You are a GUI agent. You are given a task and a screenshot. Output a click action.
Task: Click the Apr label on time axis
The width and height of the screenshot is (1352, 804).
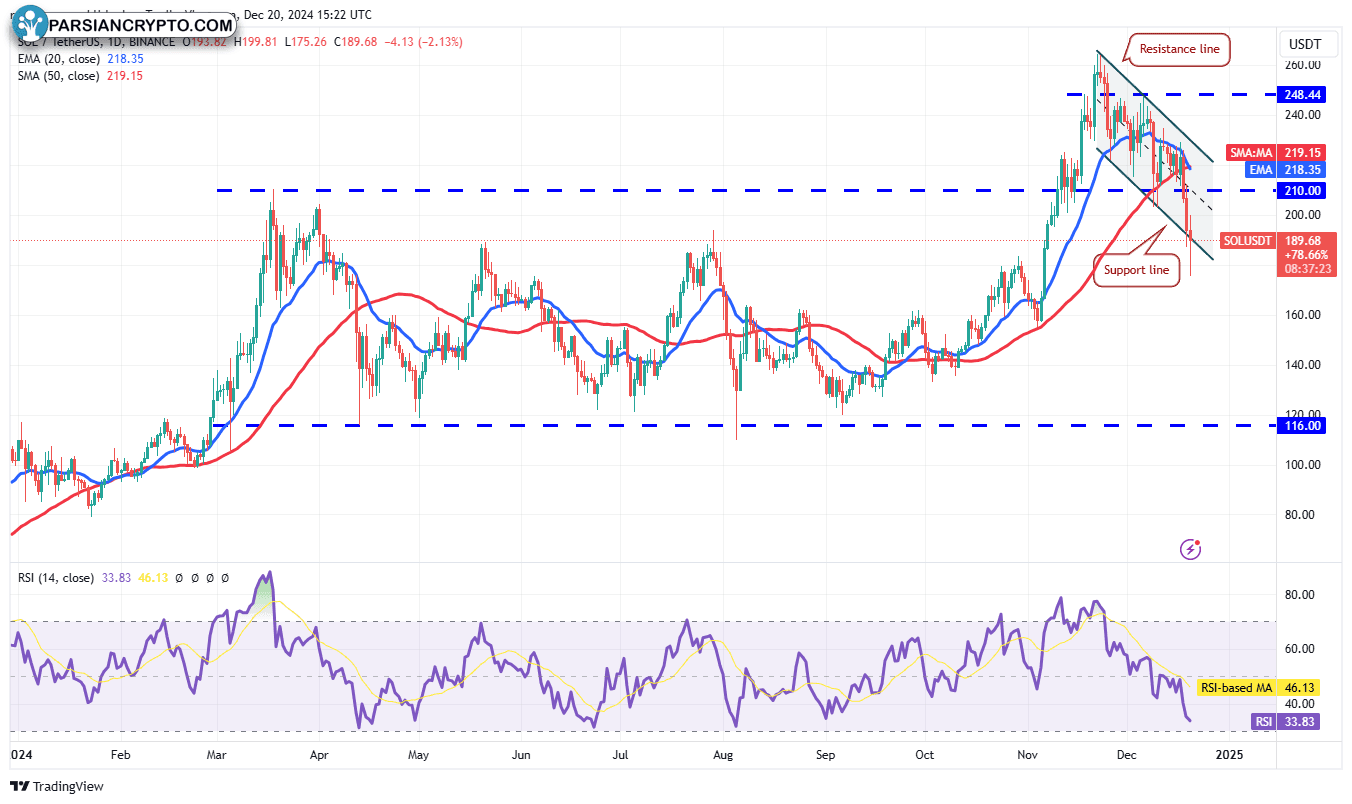320,756
